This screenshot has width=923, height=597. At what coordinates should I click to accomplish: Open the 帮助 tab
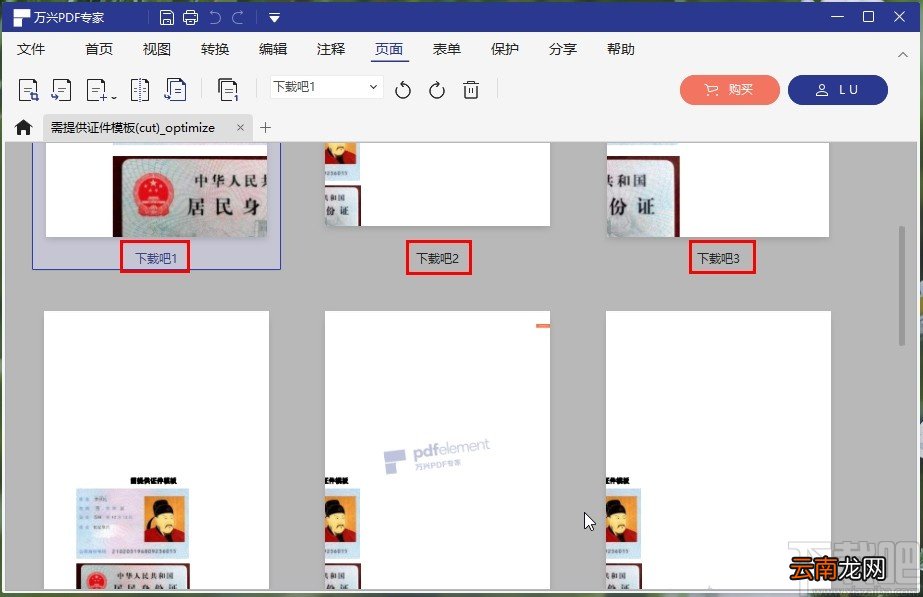(x=621, y=49)
